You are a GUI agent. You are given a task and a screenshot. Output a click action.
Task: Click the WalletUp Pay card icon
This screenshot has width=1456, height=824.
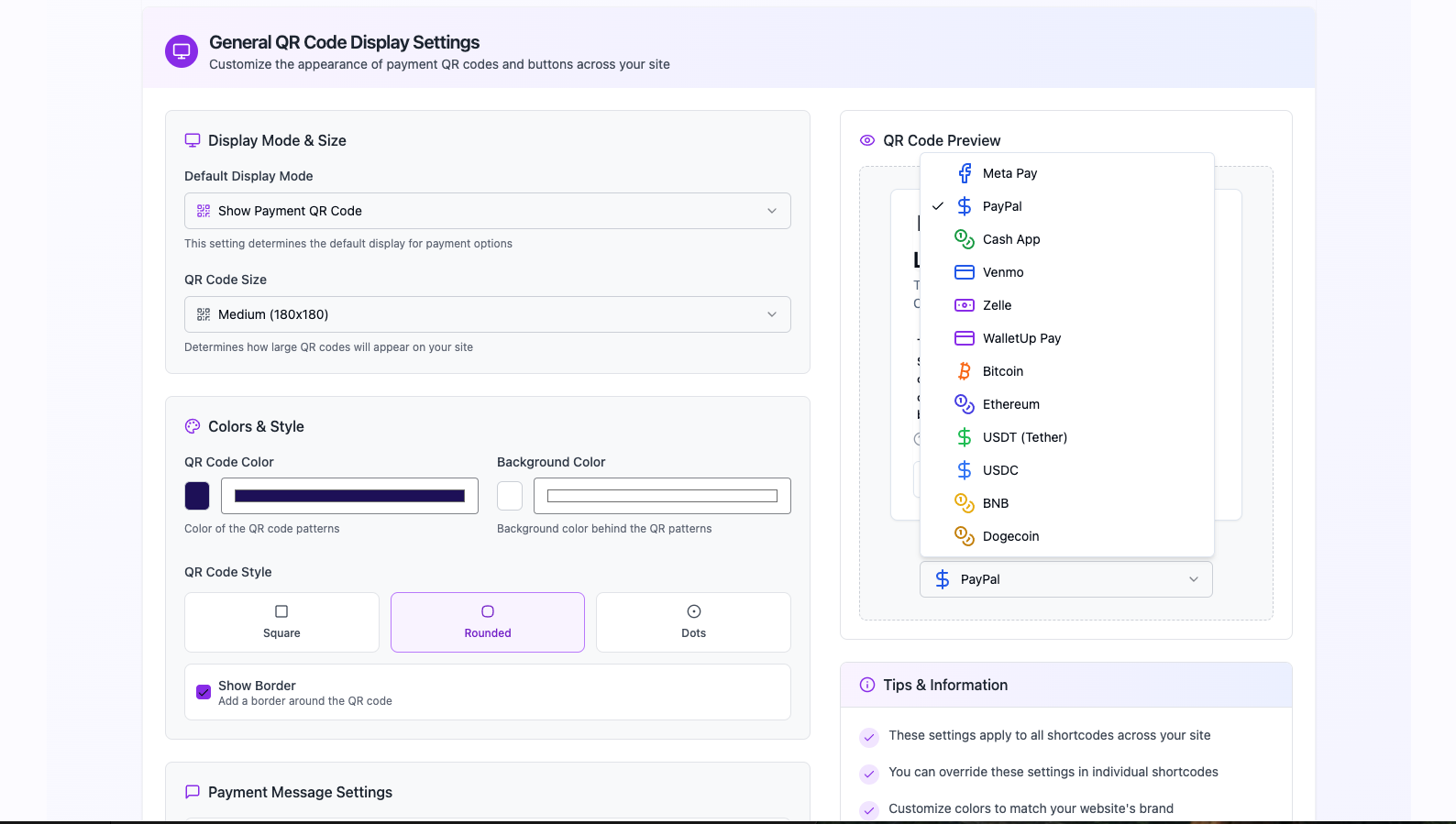(965, 338)
